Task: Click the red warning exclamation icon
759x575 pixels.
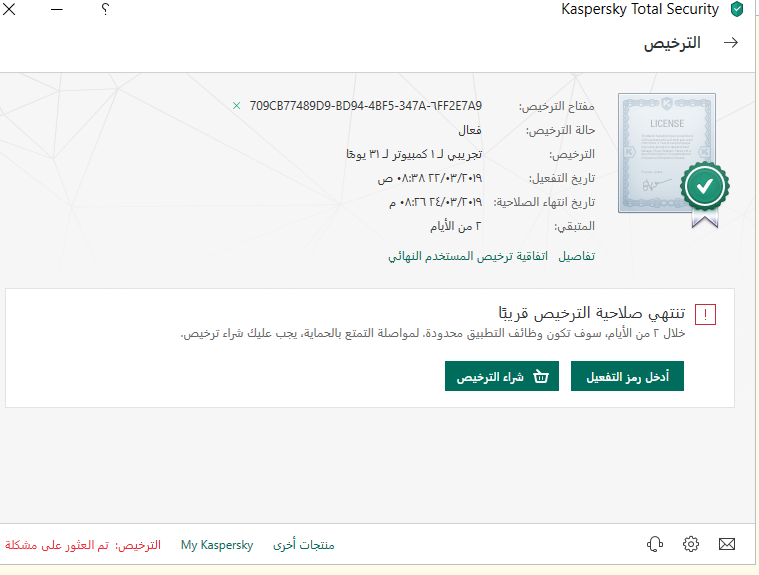Action: pos(705,315)
